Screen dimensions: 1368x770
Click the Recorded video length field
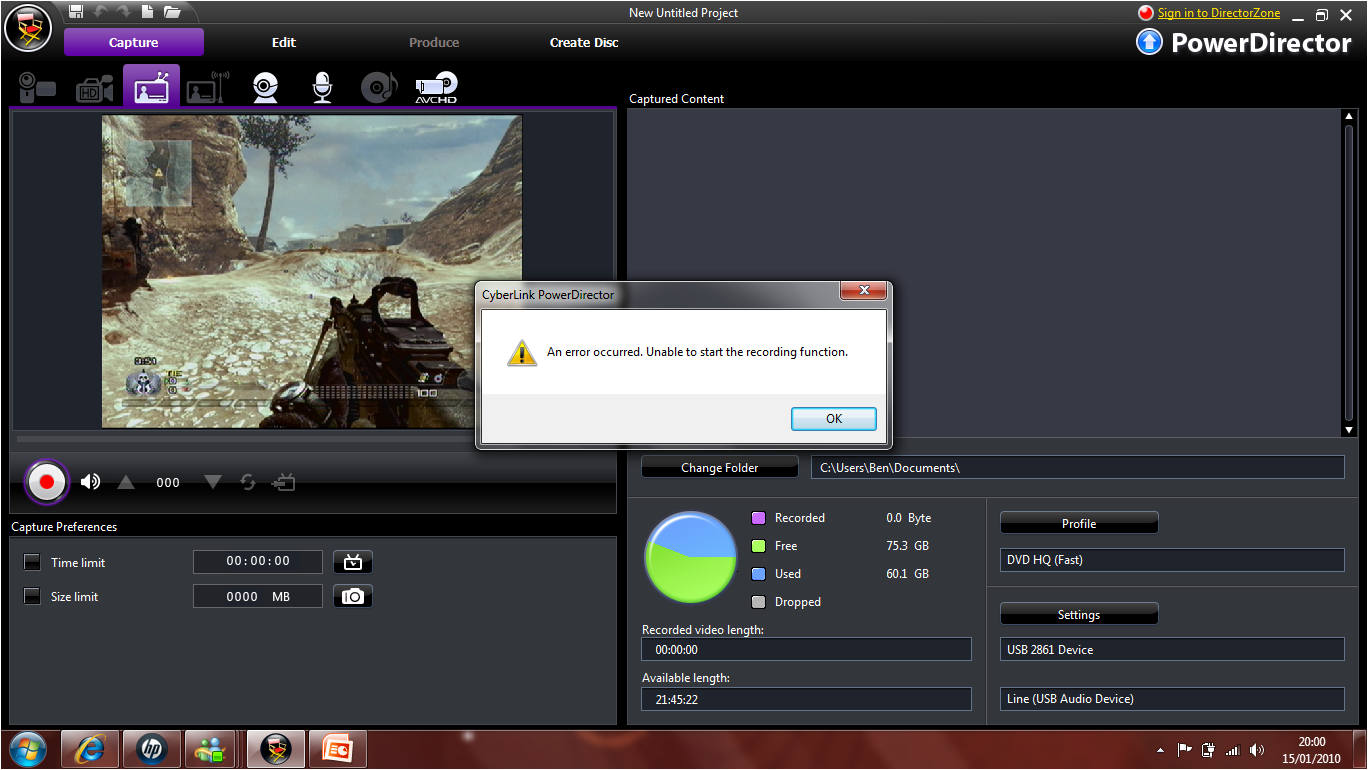[806, 649]
